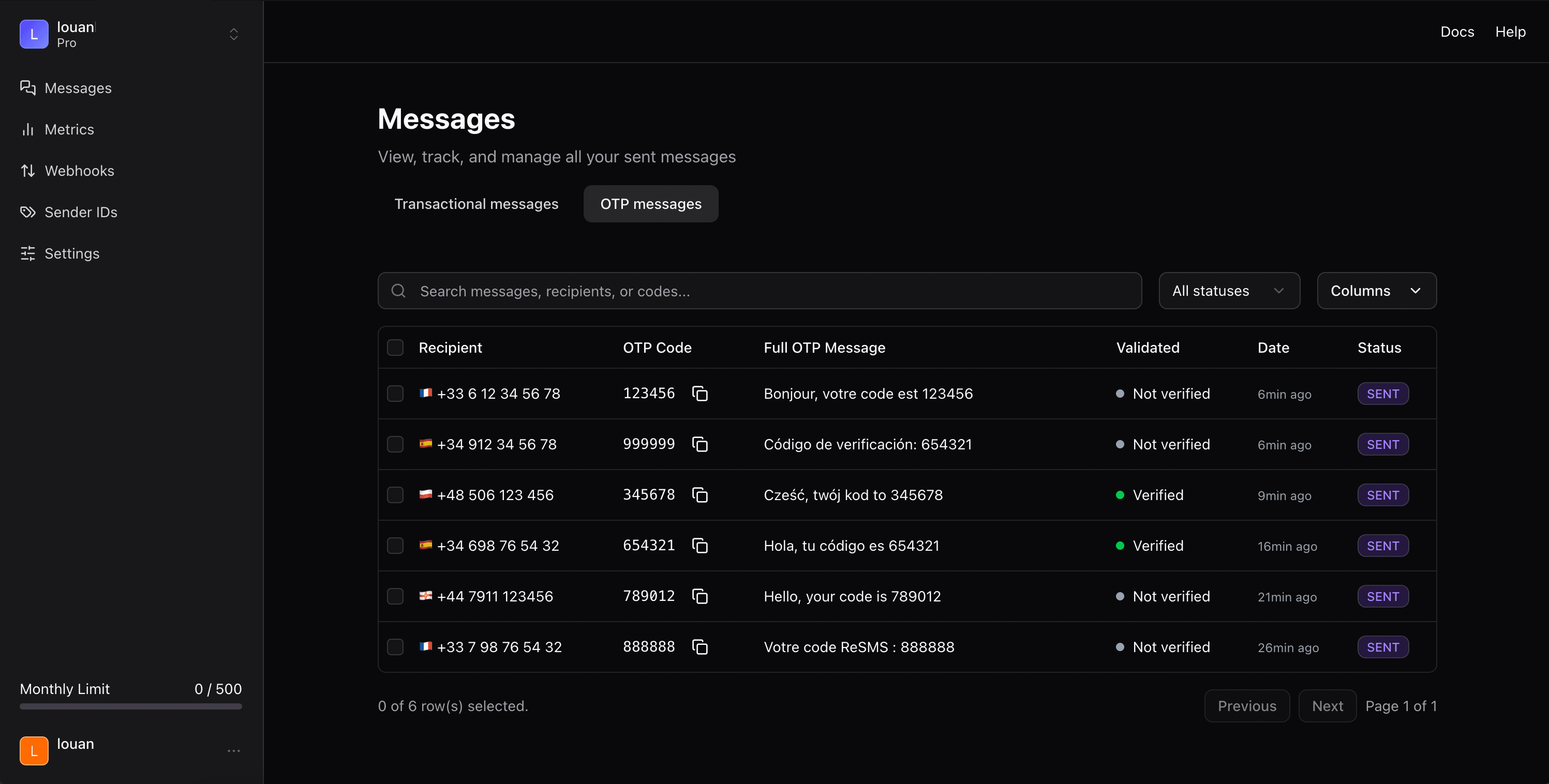Click the Webhooks arrows icon
The image size is (1549, 784).
(x=27, y=171)
